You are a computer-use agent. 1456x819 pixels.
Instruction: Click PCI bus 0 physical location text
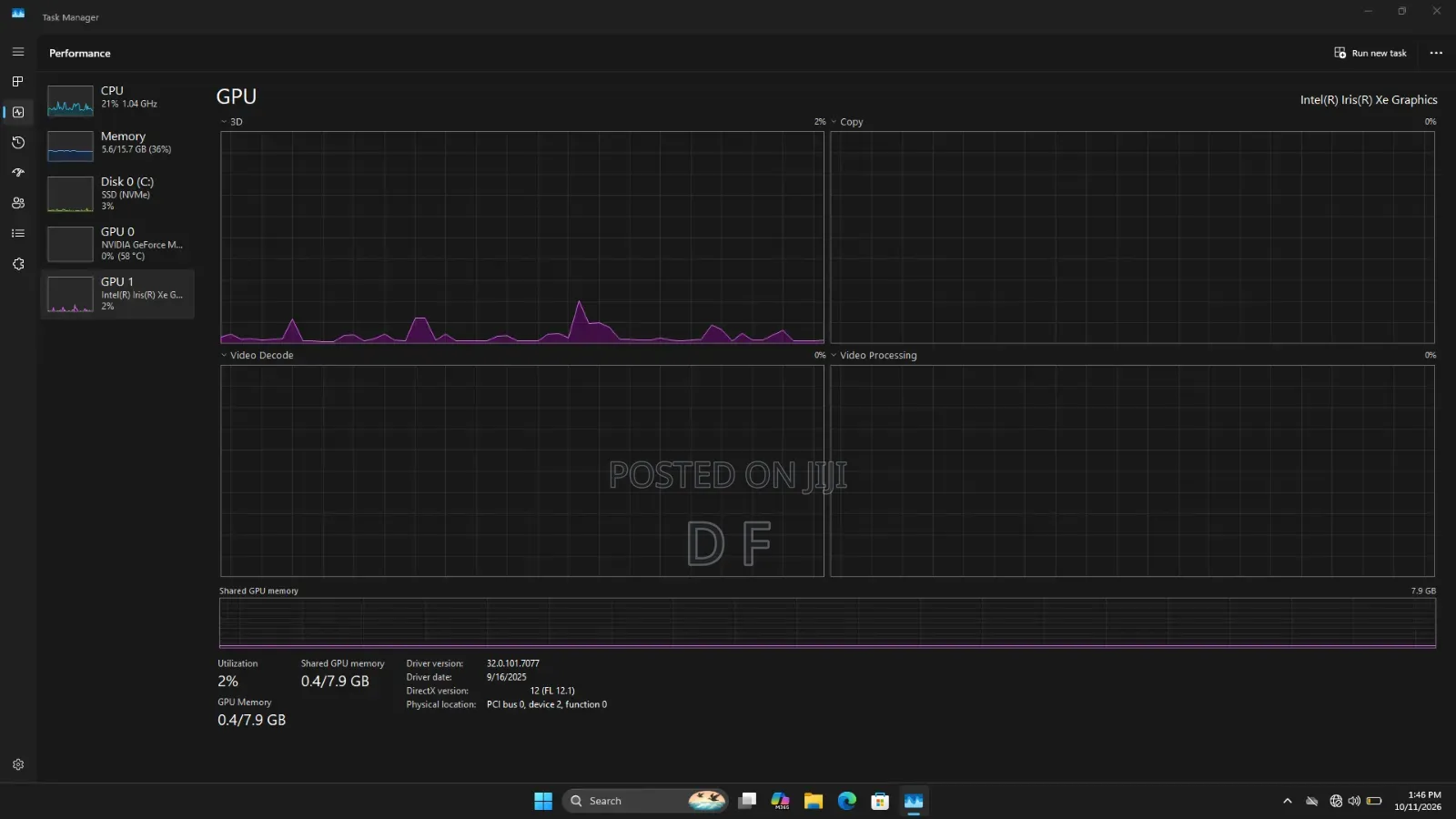[546, 704]
